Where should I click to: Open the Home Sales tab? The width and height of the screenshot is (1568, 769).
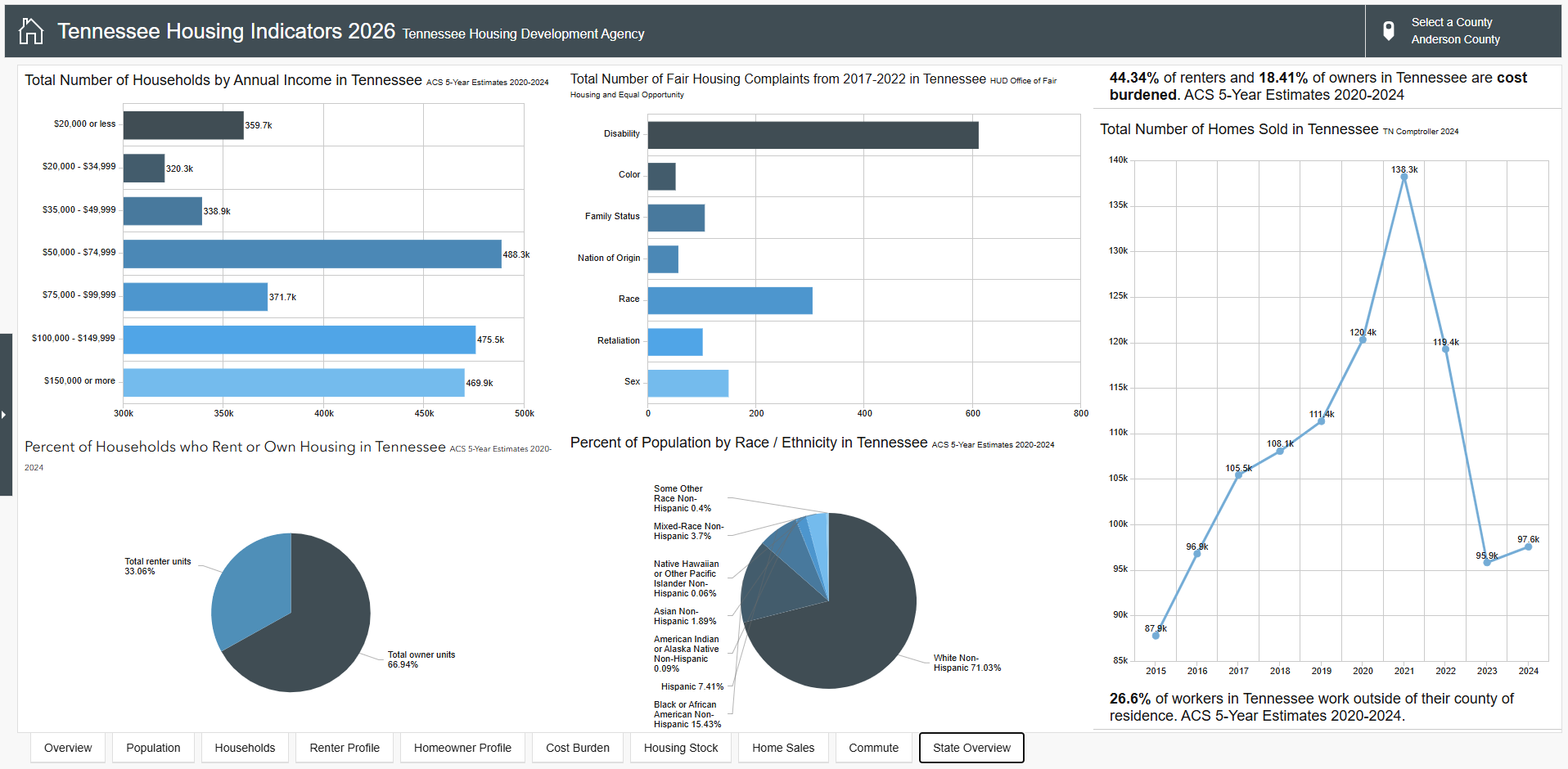783,748
